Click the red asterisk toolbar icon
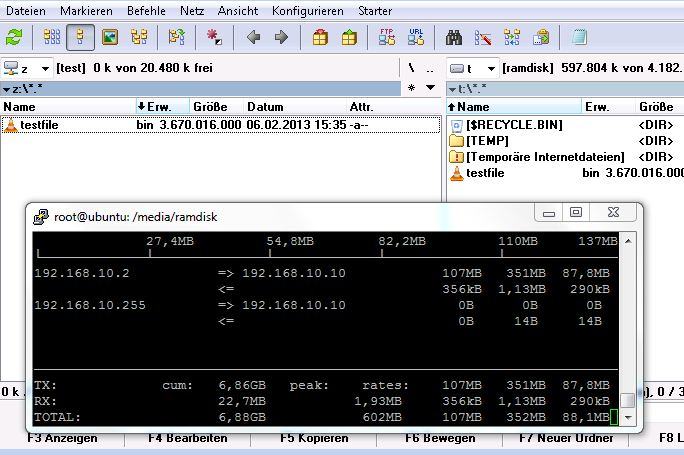The width and height of the screenshot is (684, 455). click(x=214, y=37)
